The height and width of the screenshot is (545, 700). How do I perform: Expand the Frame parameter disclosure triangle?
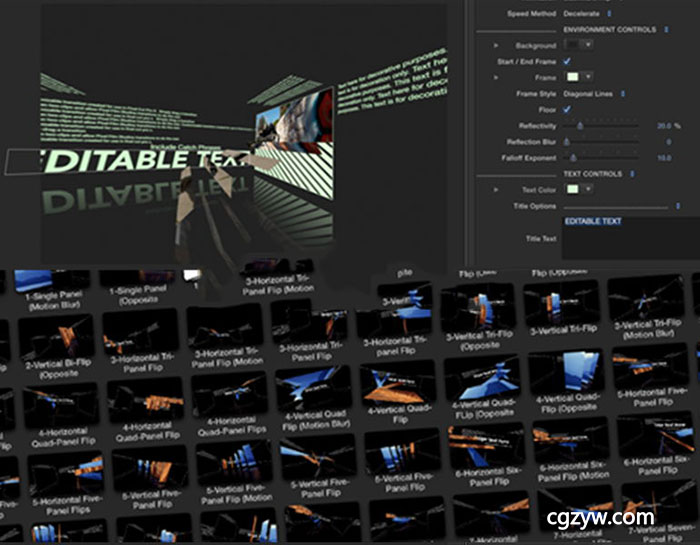tap(496, 77)
